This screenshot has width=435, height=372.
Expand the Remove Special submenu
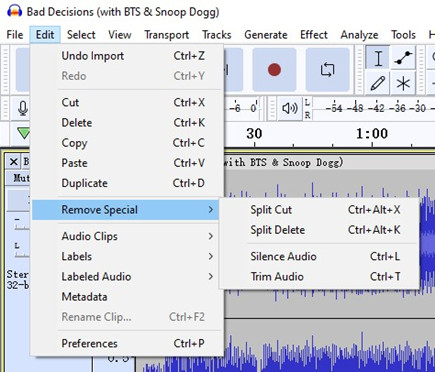point(125,210)
